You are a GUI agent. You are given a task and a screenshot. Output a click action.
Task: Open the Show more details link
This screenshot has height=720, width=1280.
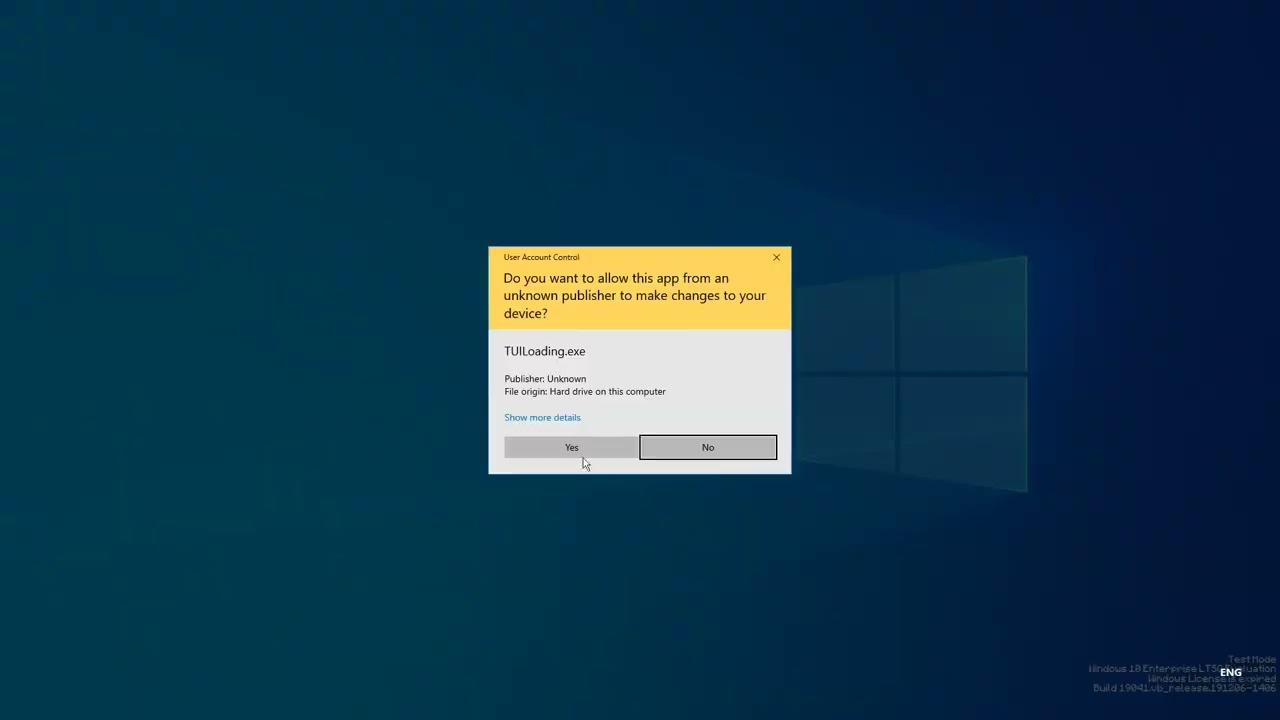(542, 417)
